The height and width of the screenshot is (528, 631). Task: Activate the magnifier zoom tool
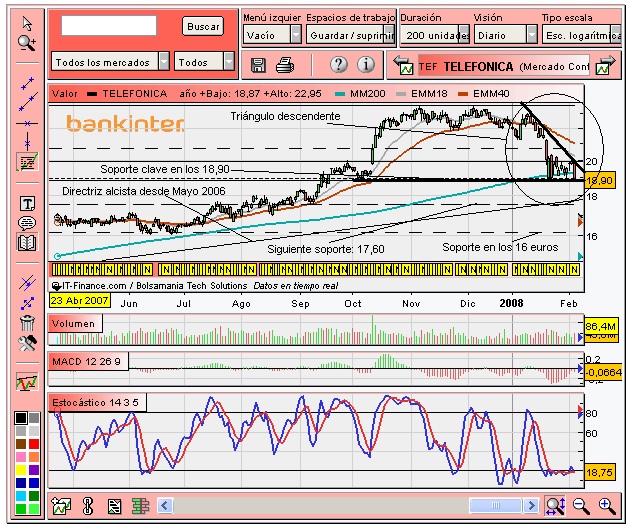[27, 43]
